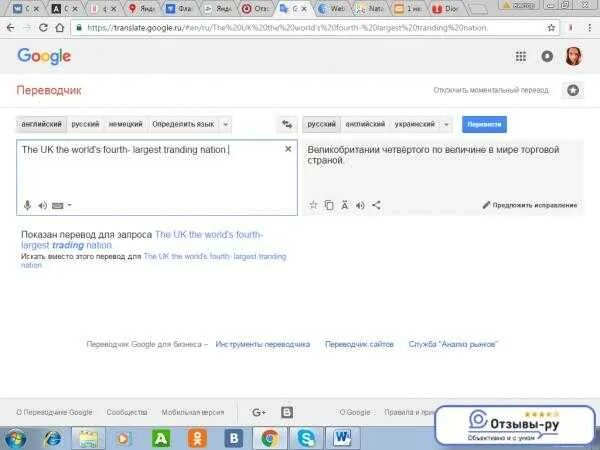Choose Определить язык auto-detect
This screenshot has height=450, width=600.
pos(183,124)
